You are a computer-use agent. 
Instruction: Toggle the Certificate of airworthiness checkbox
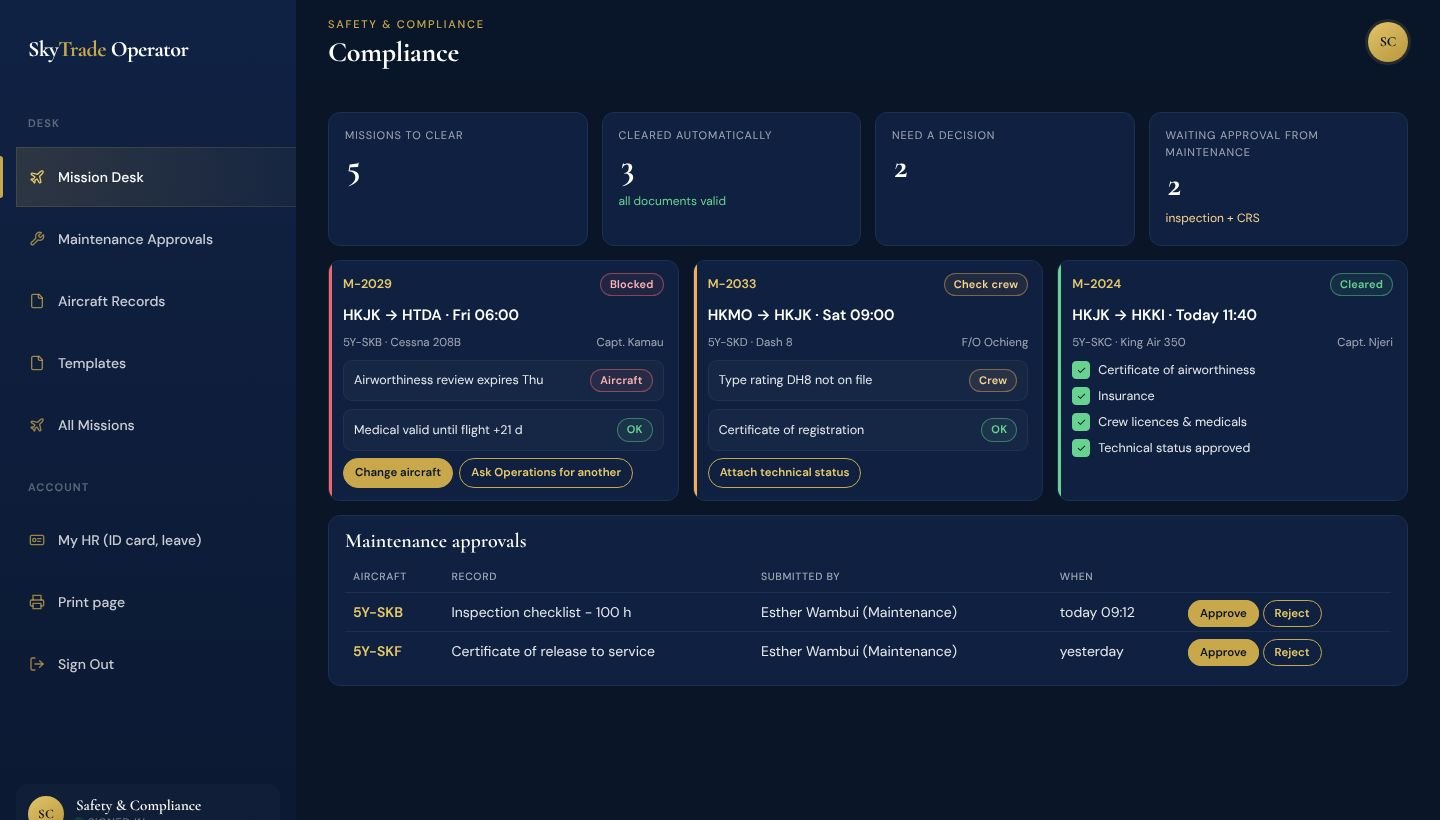(x=1081, y=370)
